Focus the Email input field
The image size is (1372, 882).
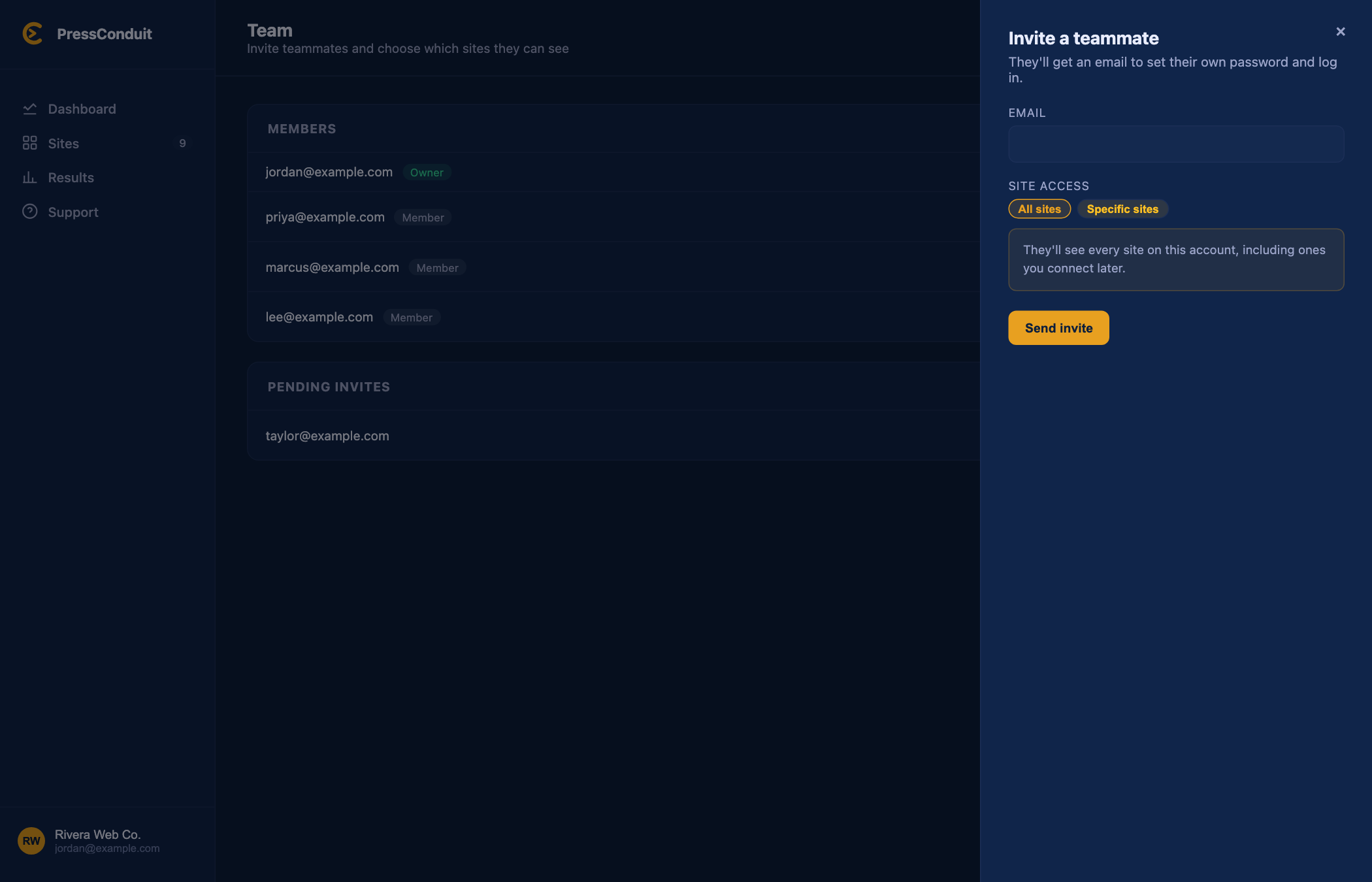(1176, 144)
